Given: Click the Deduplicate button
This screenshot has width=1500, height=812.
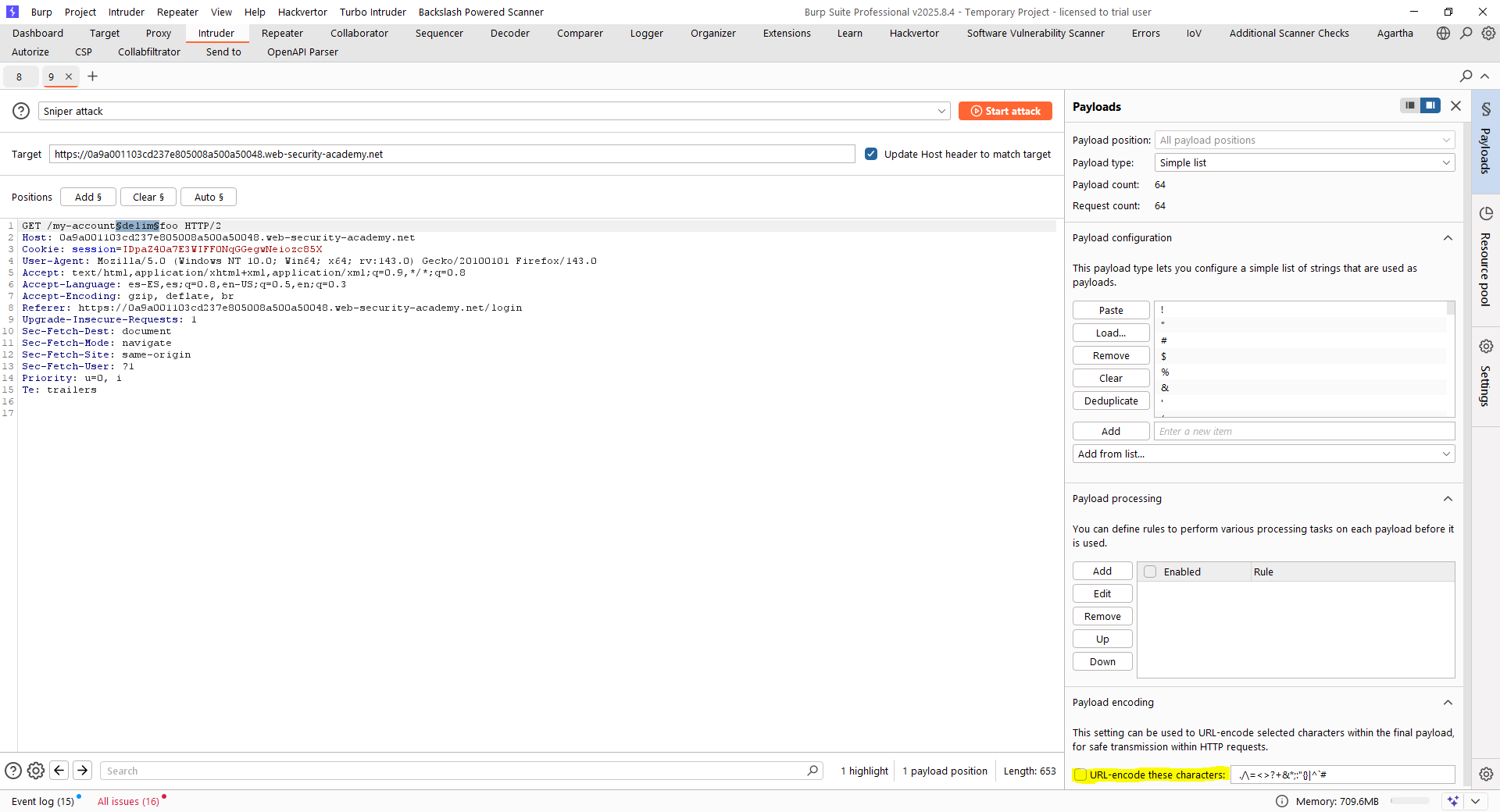Looking at the screenshot, I should coord(1110,401).
